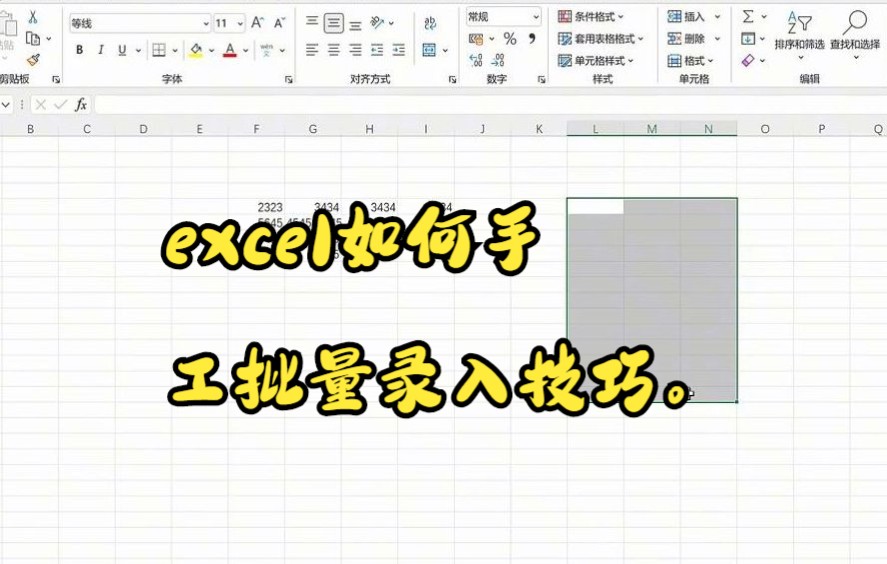Select column F header
The width and height of the screenshot is (887, 564).
(x=256, y=129)
